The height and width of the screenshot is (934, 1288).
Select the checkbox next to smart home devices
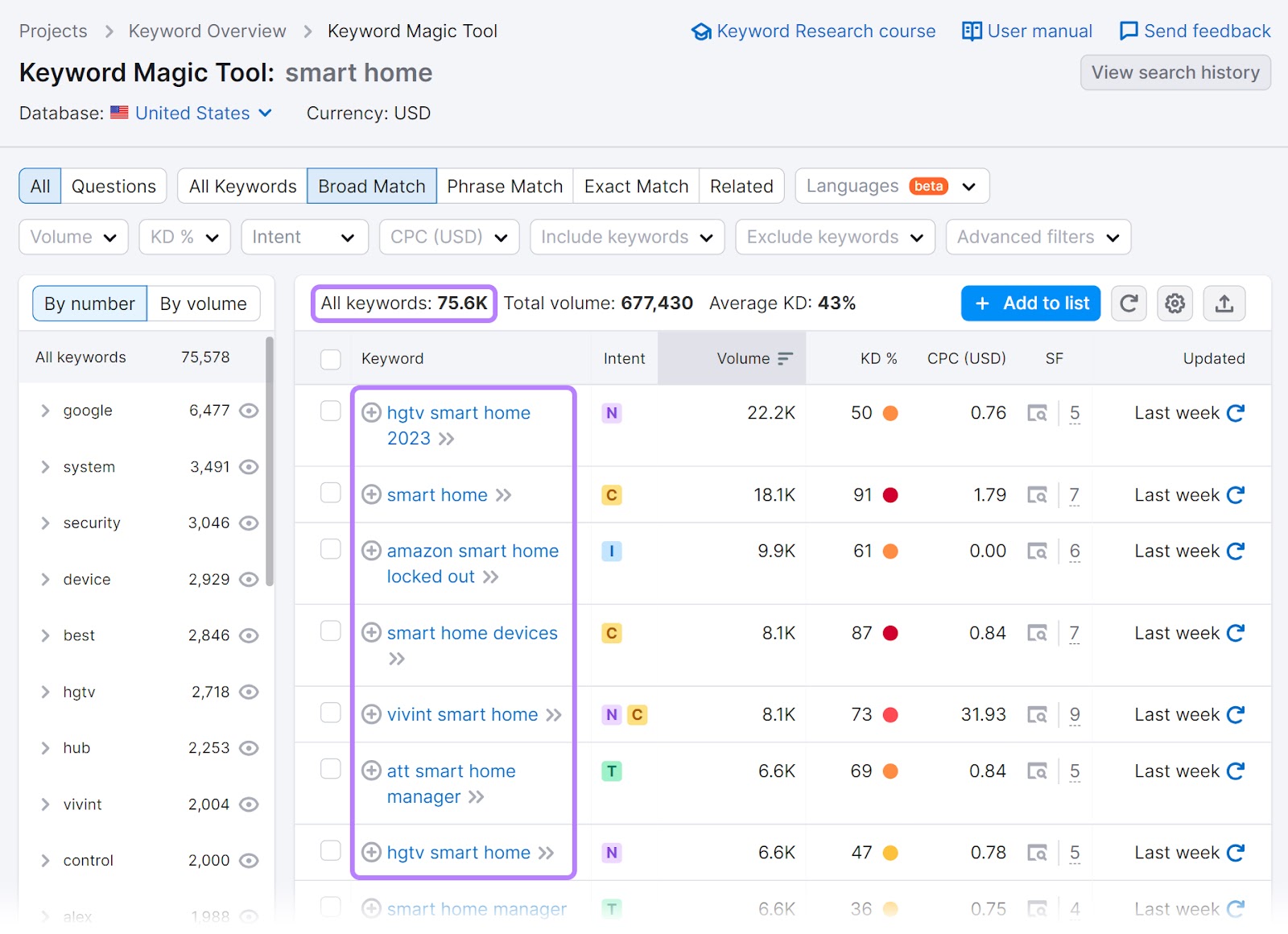330,631
